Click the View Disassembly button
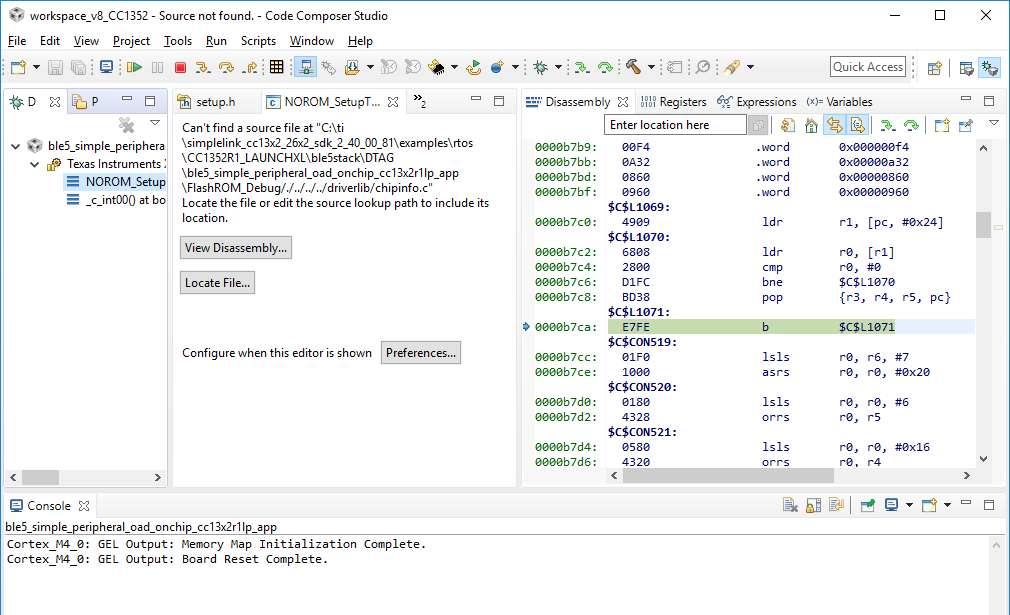 [x=236, y=248]
